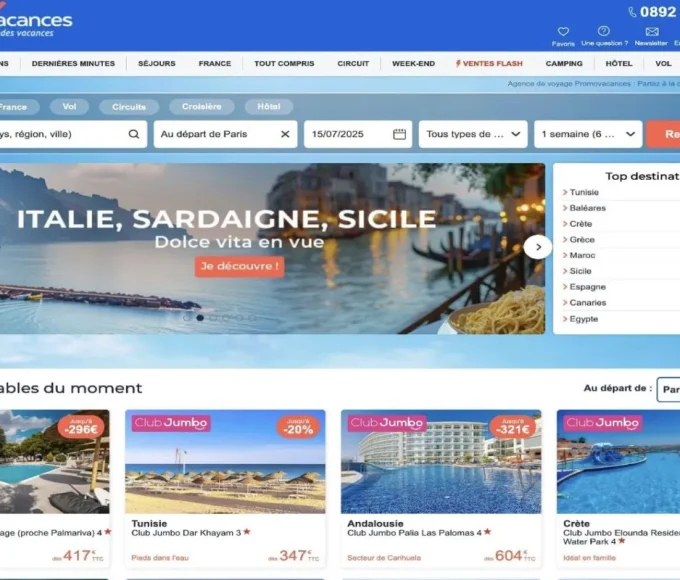Expand the 'Tous types de' dropdown
Image resolution: width=680 pixels, height=580 pixels.
[473, 134]
